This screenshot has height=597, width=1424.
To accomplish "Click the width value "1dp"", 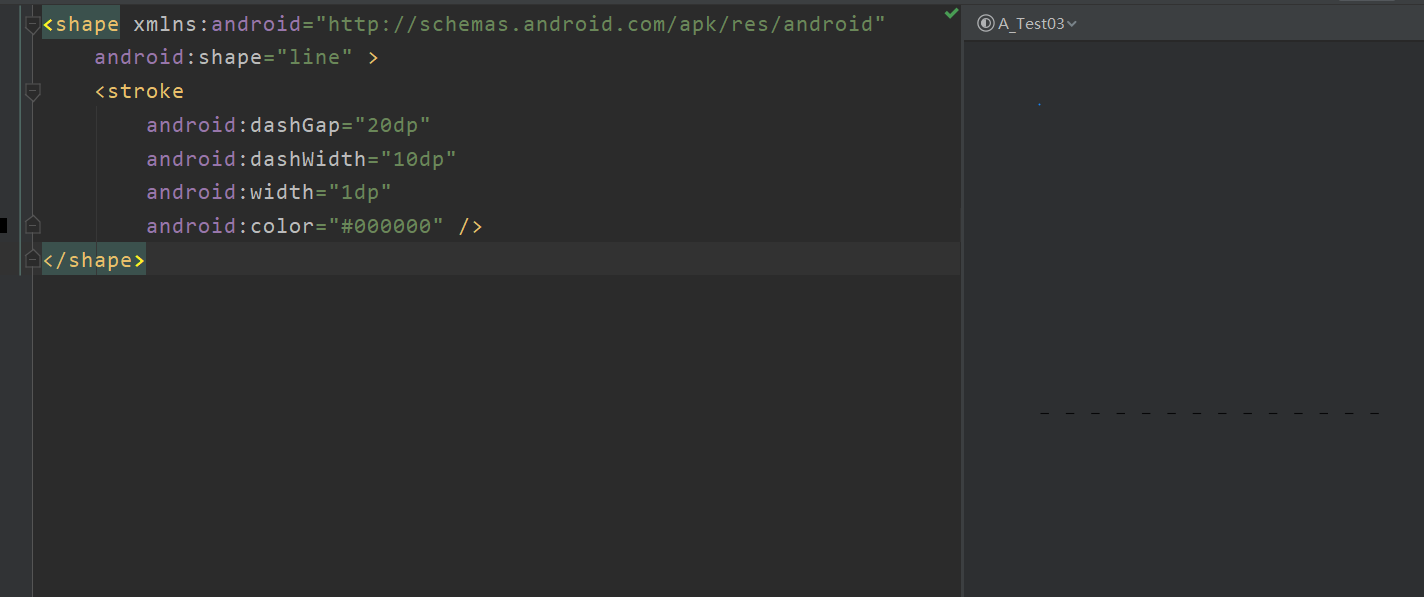I will coord(360,192).
